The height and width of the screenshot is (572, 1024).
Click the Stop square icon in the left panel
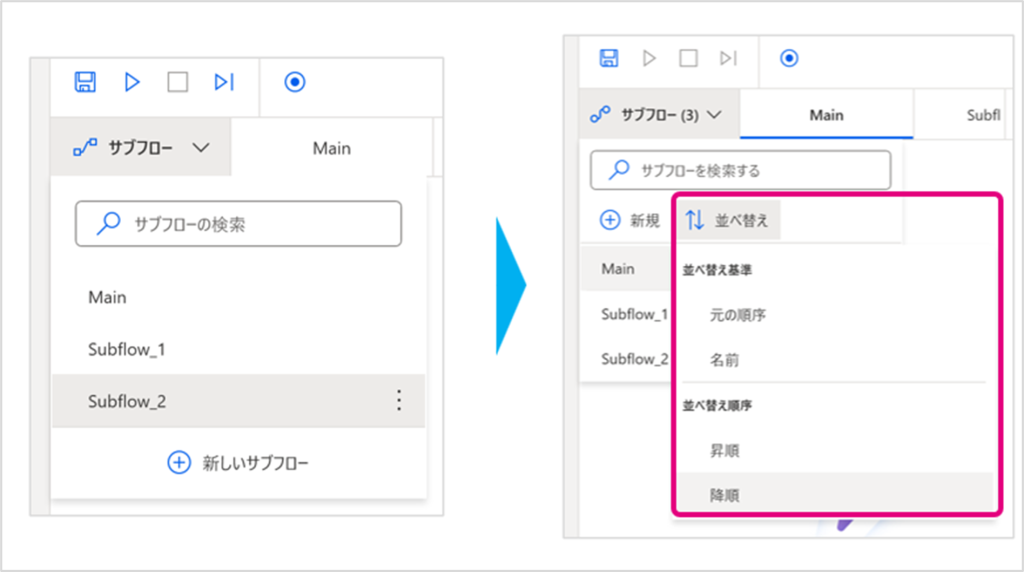click(178, 82)
